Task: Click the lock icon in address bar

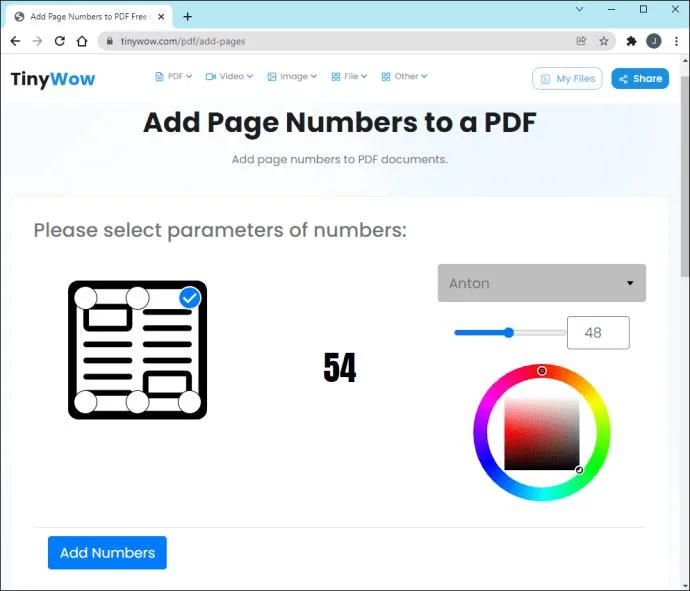Action: (x=110, y=41)
